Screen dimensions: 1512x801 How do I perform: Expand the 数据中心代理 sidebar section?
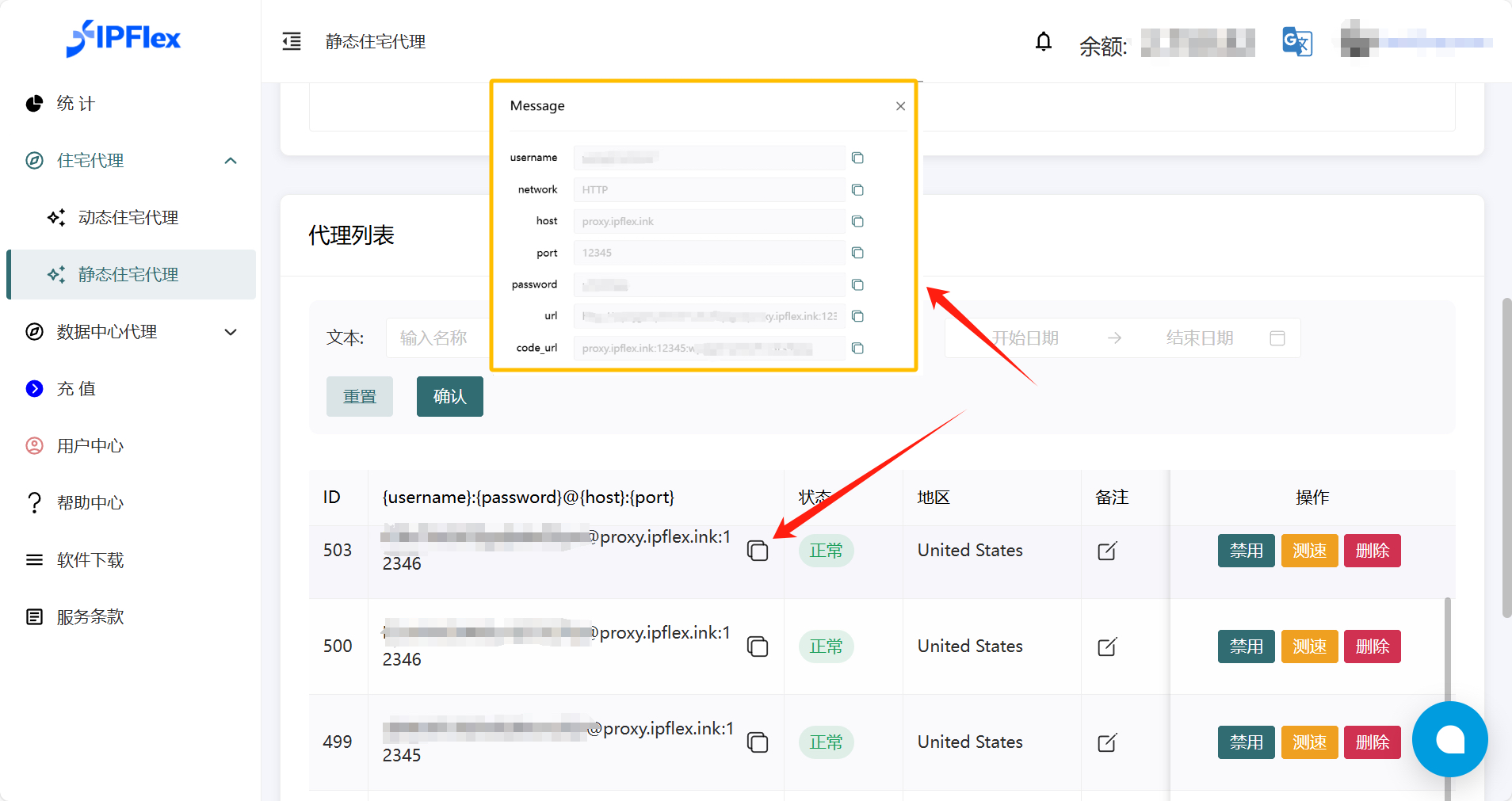point(231,332)
